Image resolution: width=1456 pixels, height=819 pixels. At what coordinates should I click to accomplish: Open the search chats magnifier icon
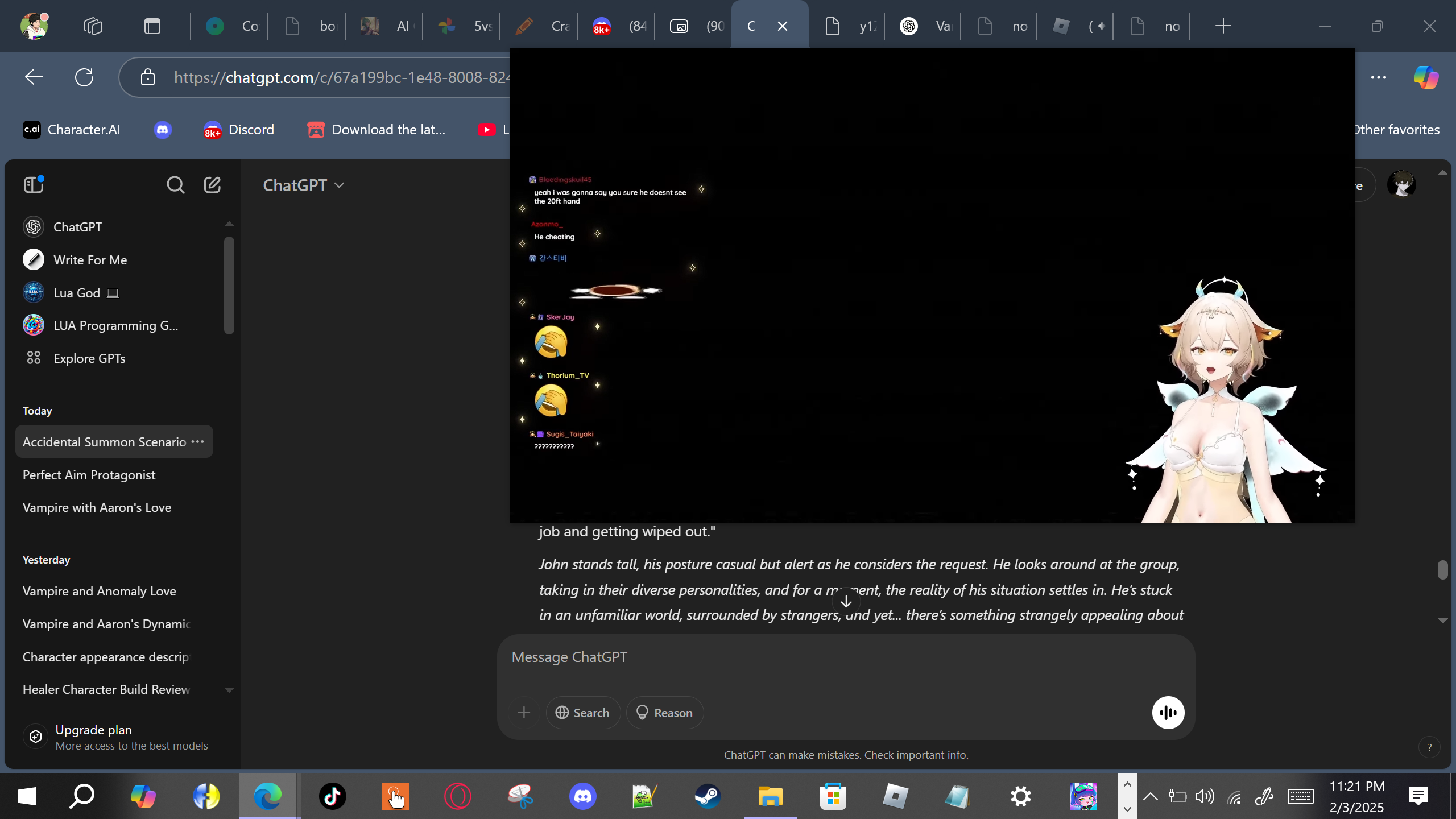pos(175,185)
